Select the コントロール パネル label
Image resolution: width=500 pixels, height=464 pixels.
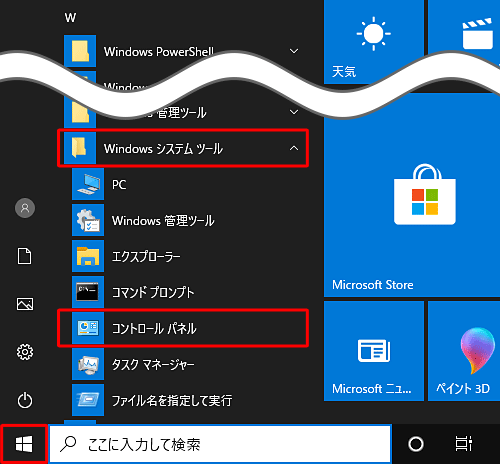tap(154, 328)
